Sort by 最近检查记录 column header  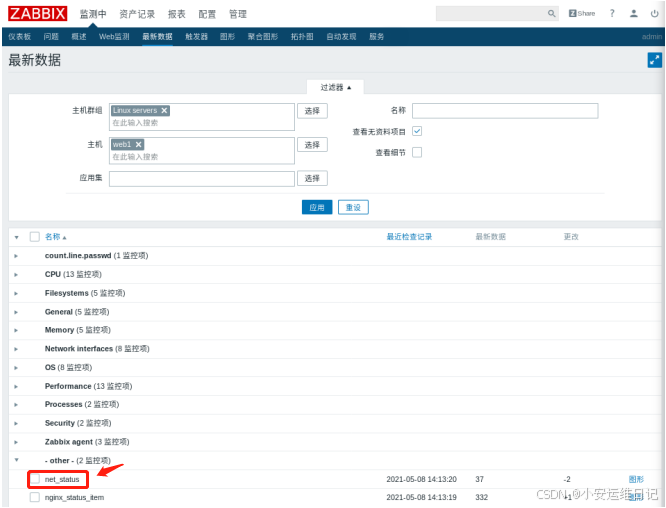(409, 237)
